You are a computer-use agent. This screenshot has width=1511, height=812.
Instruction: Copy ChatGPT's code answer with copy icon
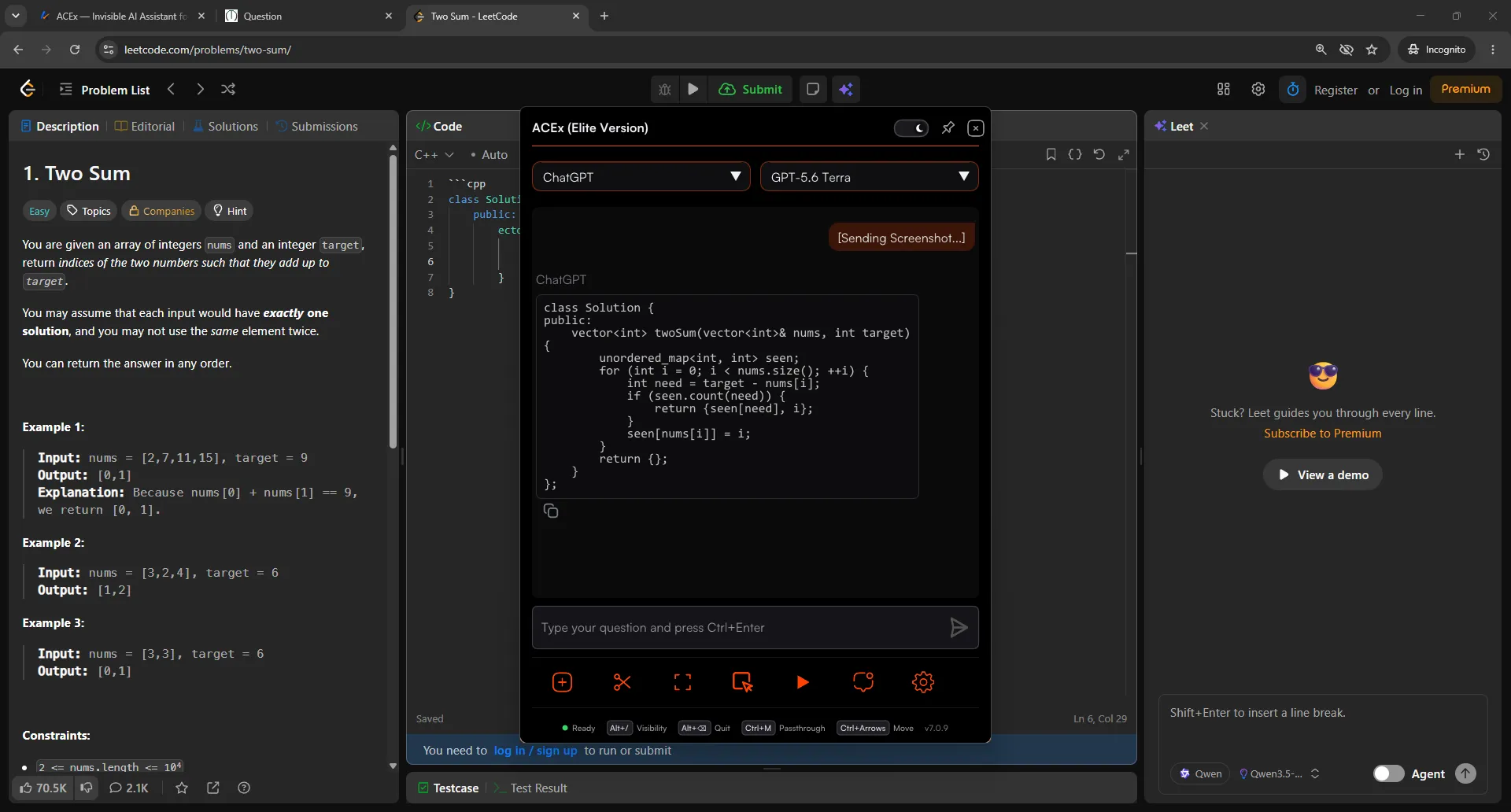pos(551,511)
